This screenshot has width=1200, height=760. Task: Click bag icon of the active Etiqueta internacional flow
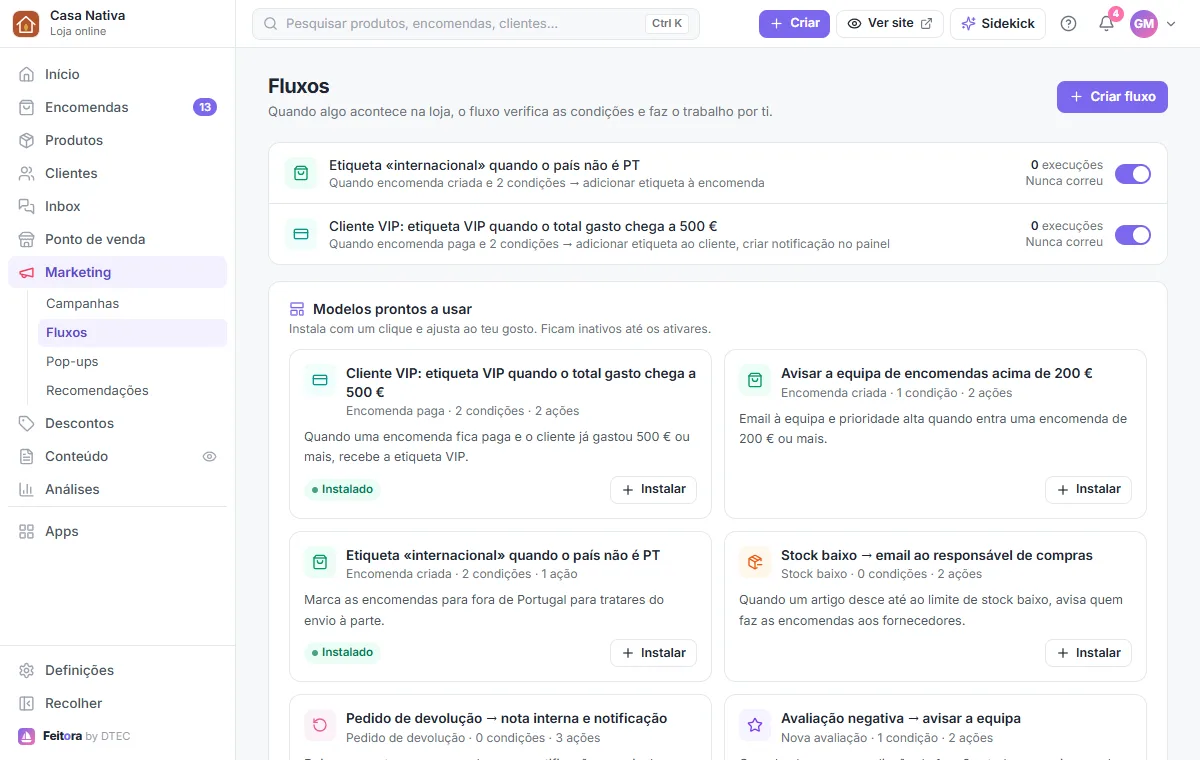click(301, 173)
